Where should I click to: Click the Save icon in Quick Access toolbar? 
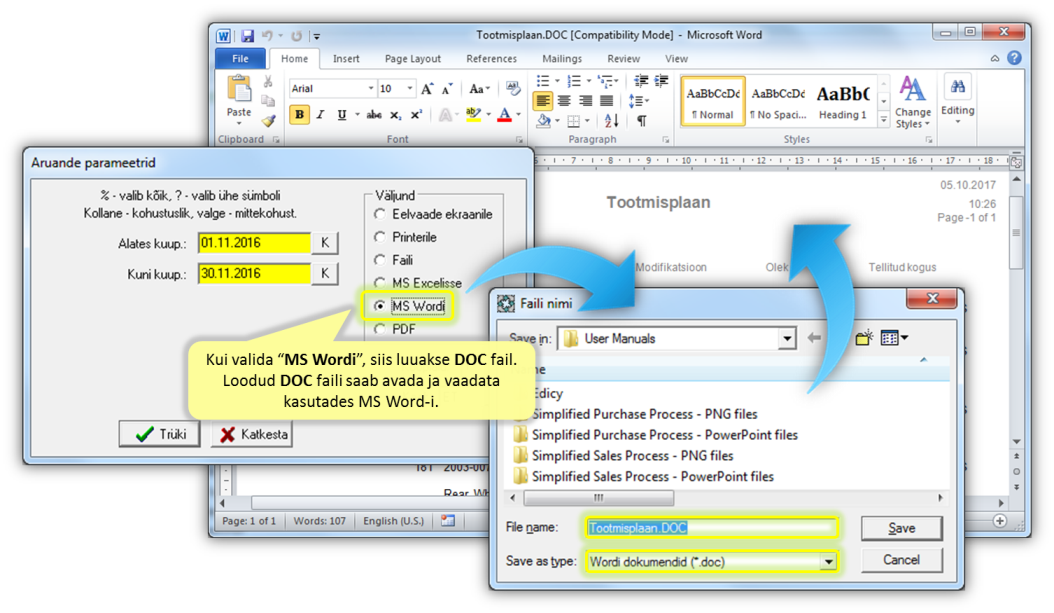tap(247, 36)
